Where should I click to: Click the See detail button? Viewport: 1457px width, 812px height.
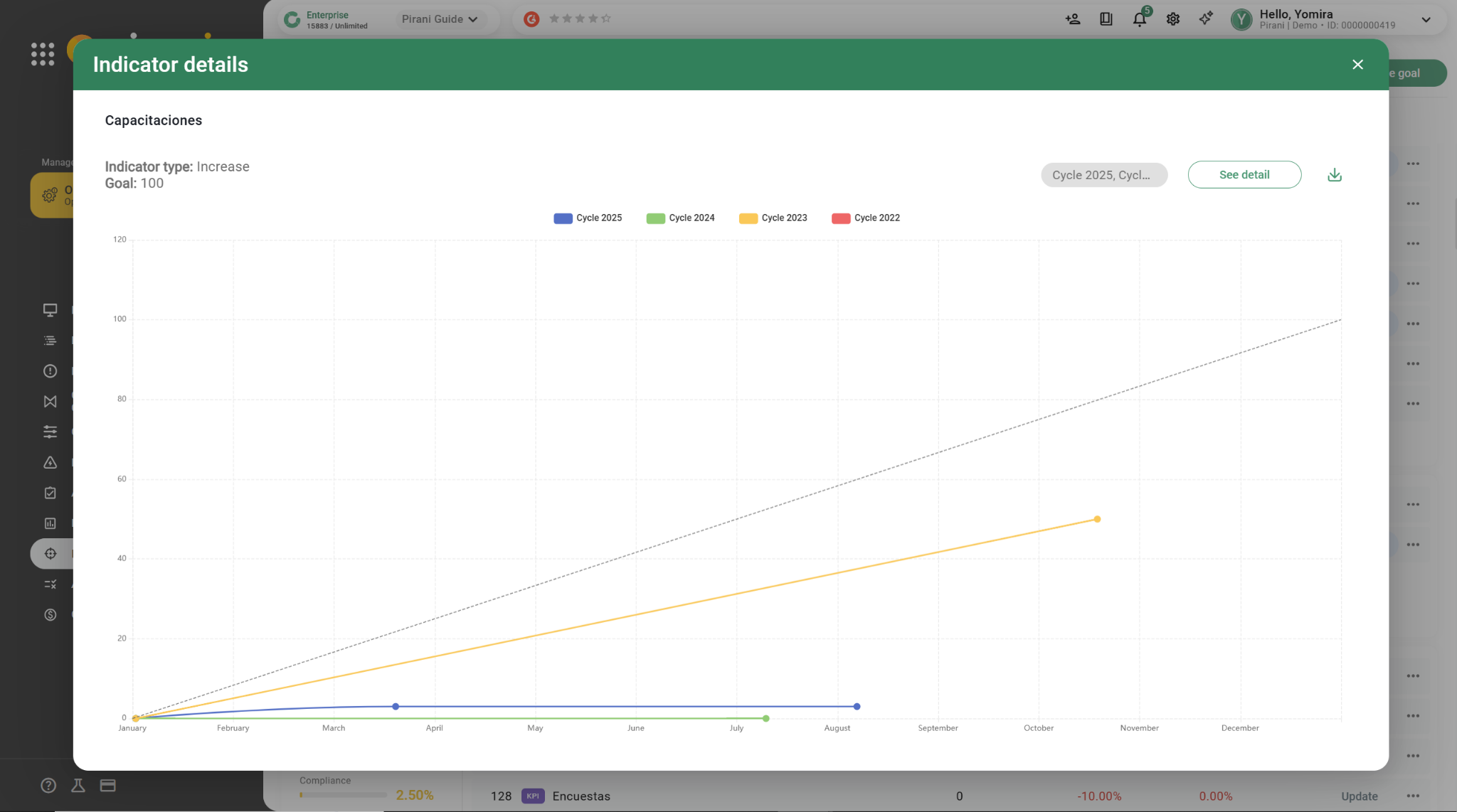(1244, 175)
